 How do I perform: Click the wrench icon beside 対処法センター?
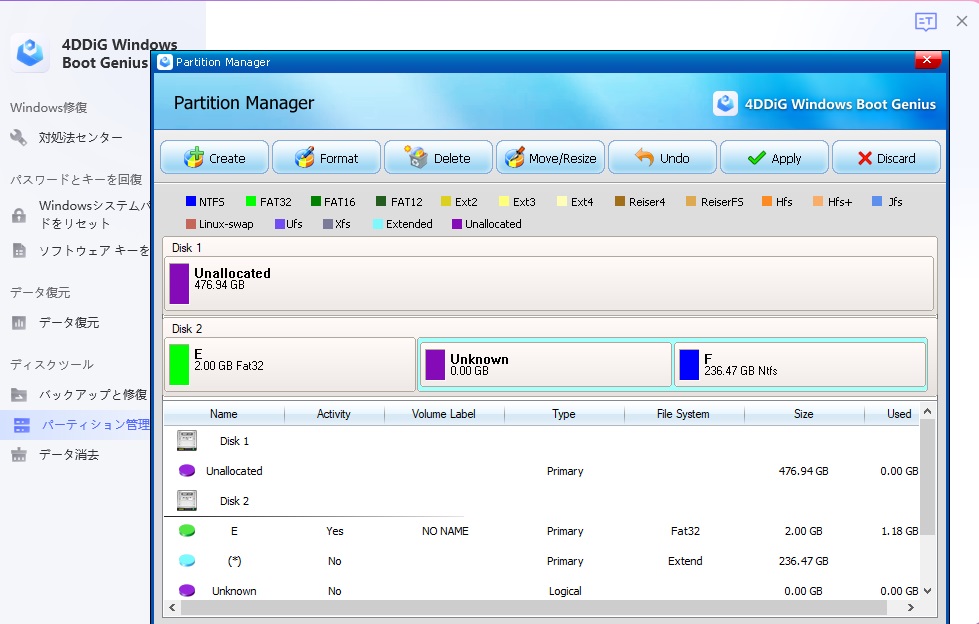coord(19,137)
